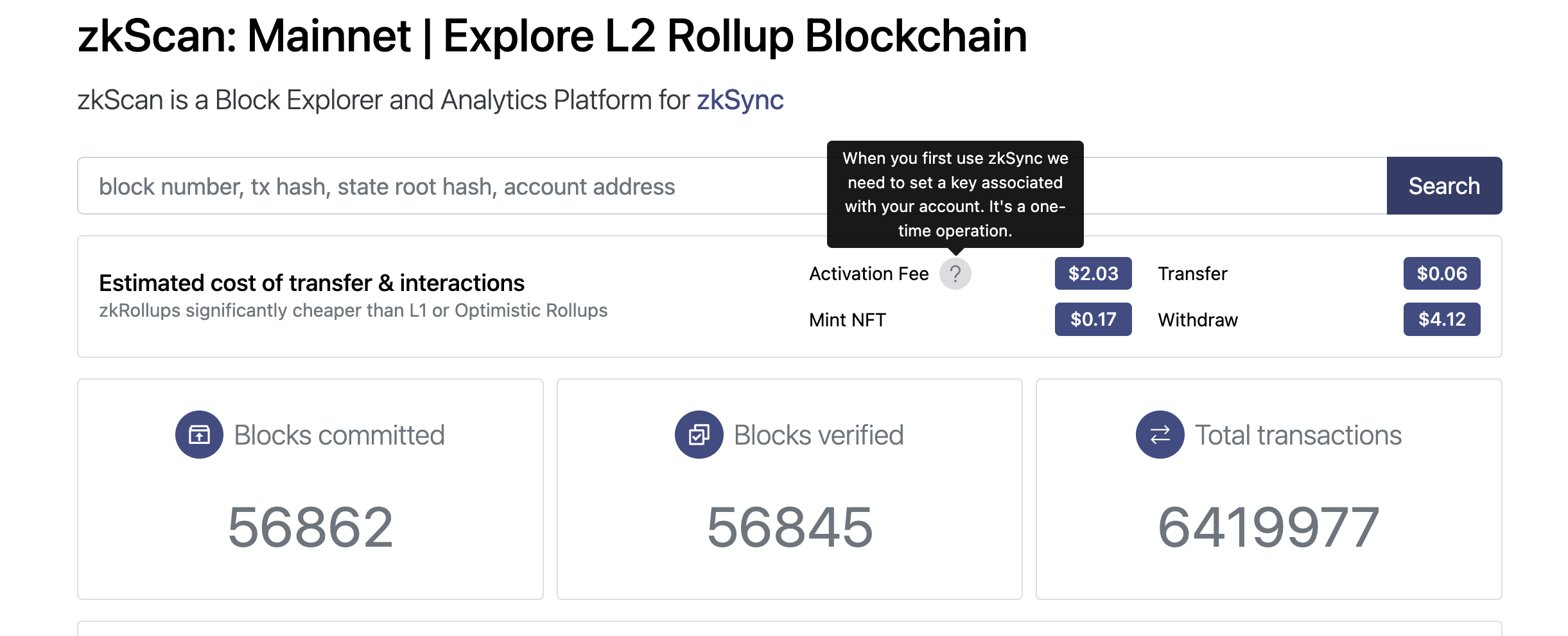
Task: Click the $2.03 Activation Fee price badge
Action: [1093, 274]
